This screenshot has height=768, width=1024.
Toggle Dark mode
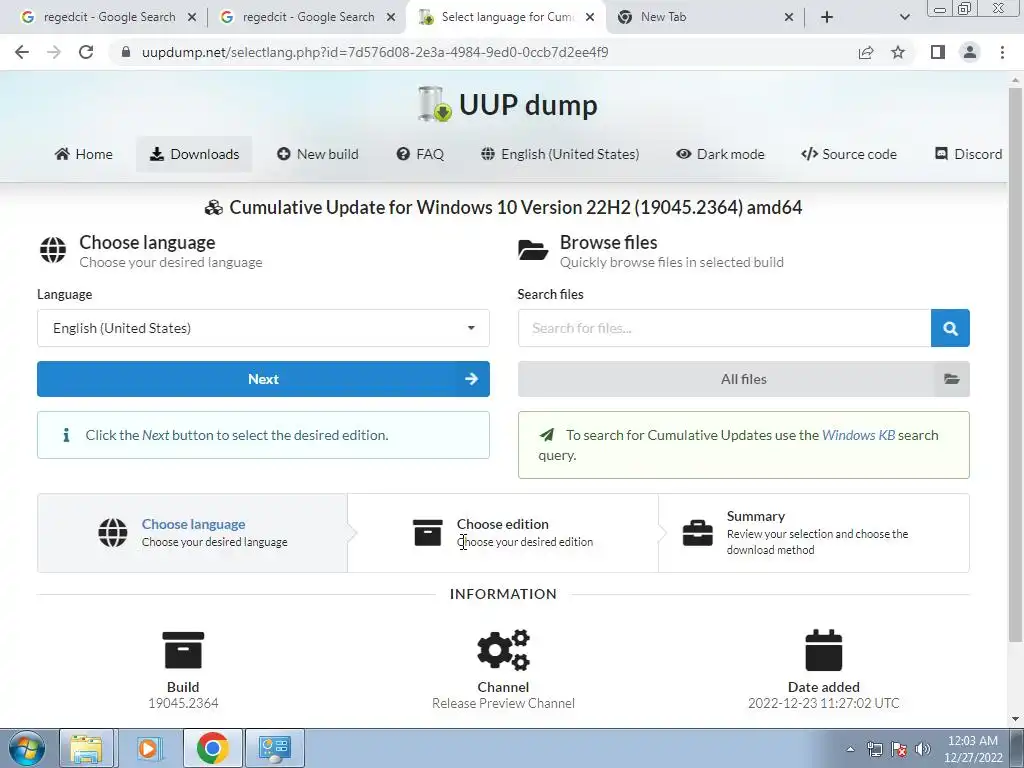(x=720, y=154)
